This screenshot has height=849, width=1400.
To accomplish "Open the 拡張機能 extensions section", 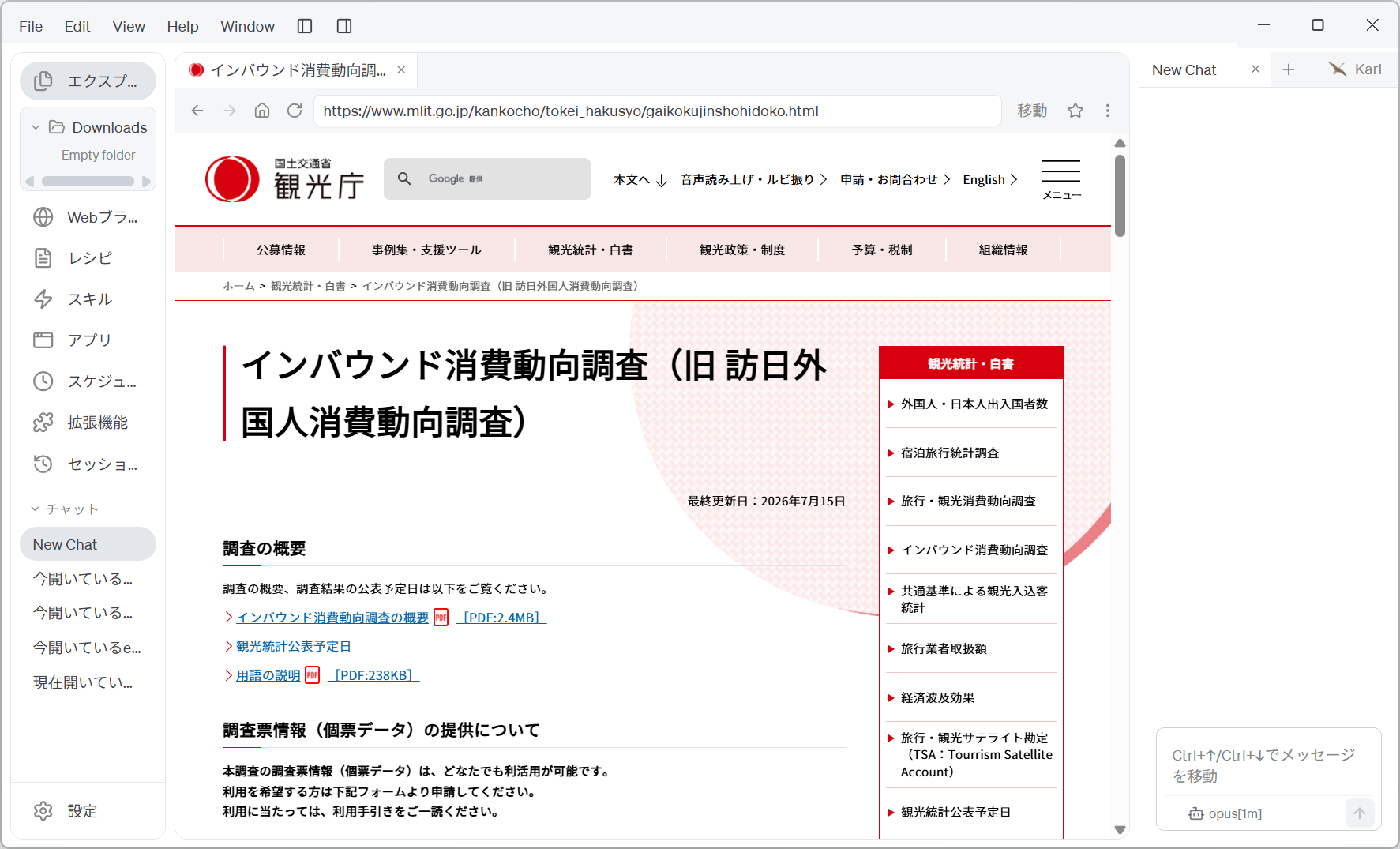I will (88, 423).
